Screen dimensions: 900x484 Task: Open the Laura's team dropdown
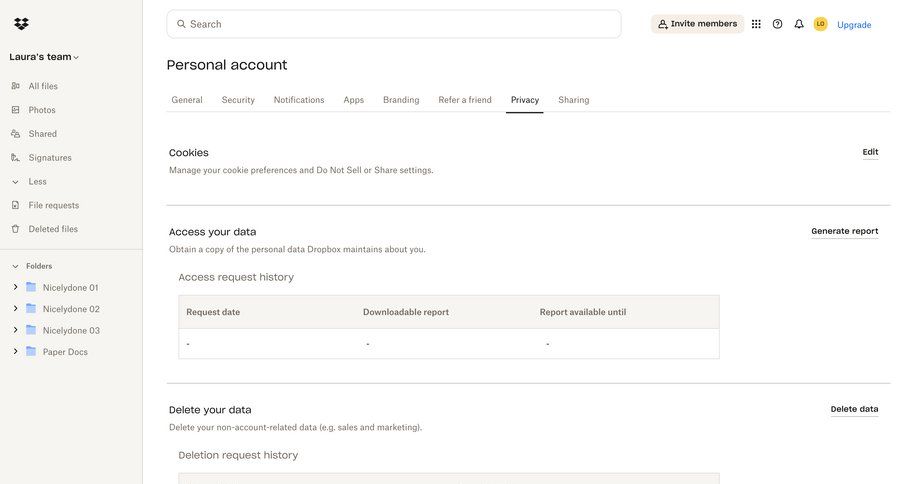pyautogui.click(x=44, y=57)
